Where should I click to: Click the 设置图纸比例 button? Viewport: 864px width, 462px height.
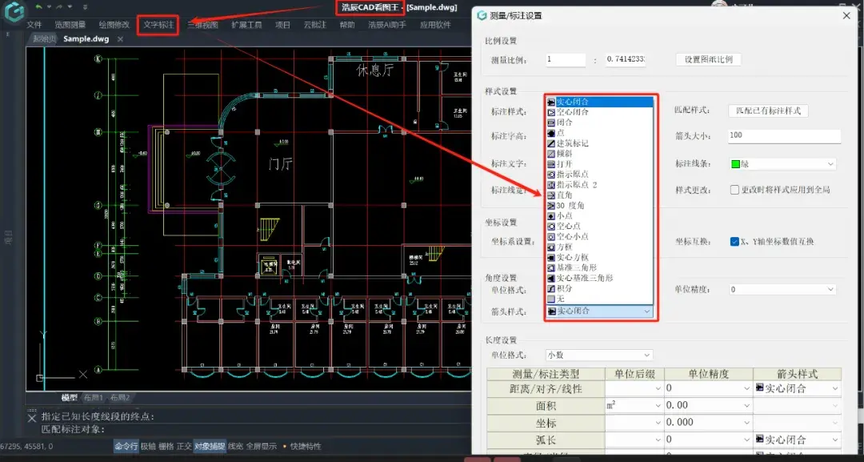click(x=709, y=60)
